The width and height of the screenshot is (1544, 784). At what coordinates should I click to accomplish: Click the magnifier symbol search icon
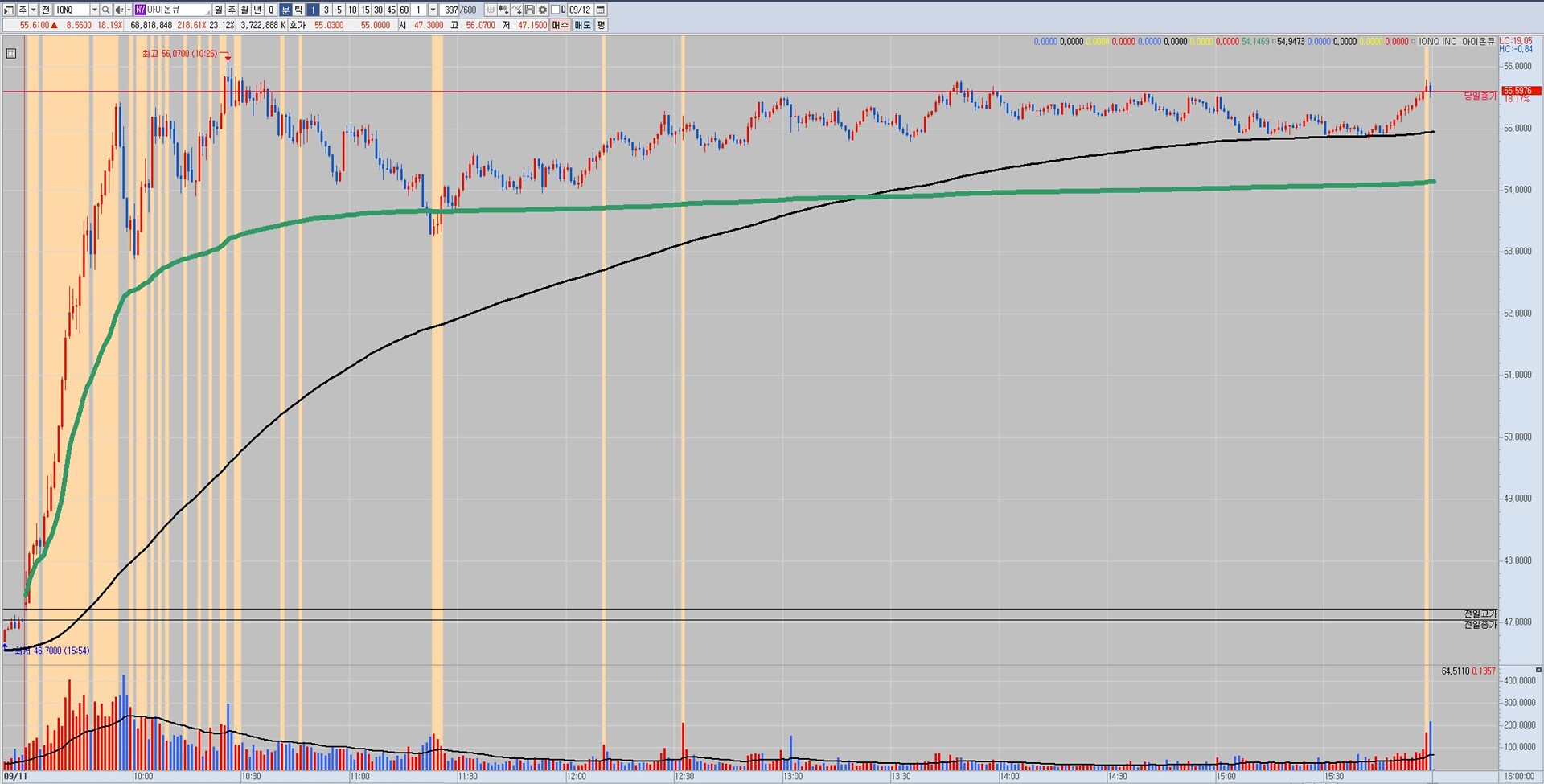pos(106,10)
